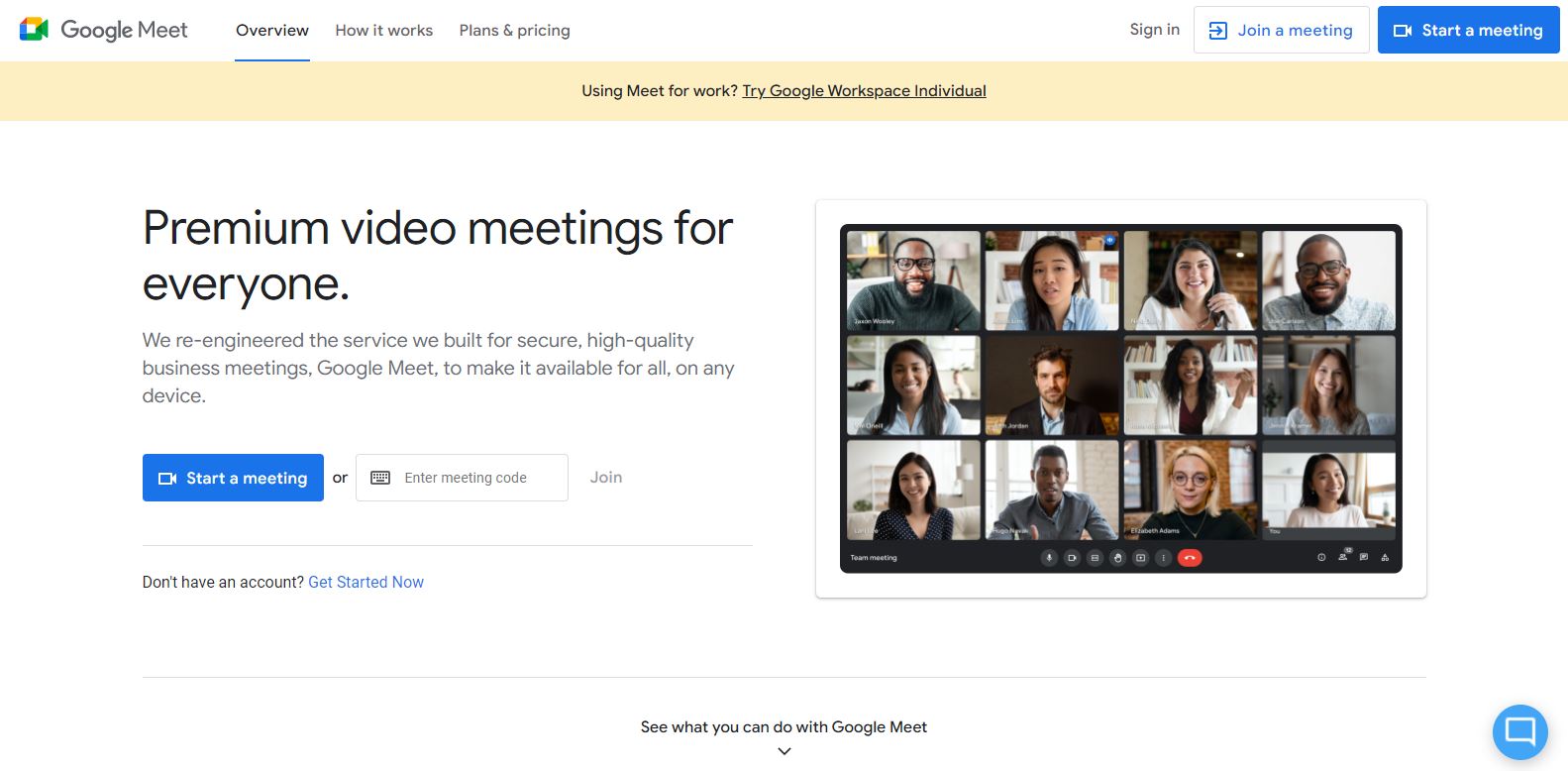The width and height of the screenshot is (1568, 771).
Task: Click the 'Premium video meetings for everyone.' heading
Action: coord(438,256)
